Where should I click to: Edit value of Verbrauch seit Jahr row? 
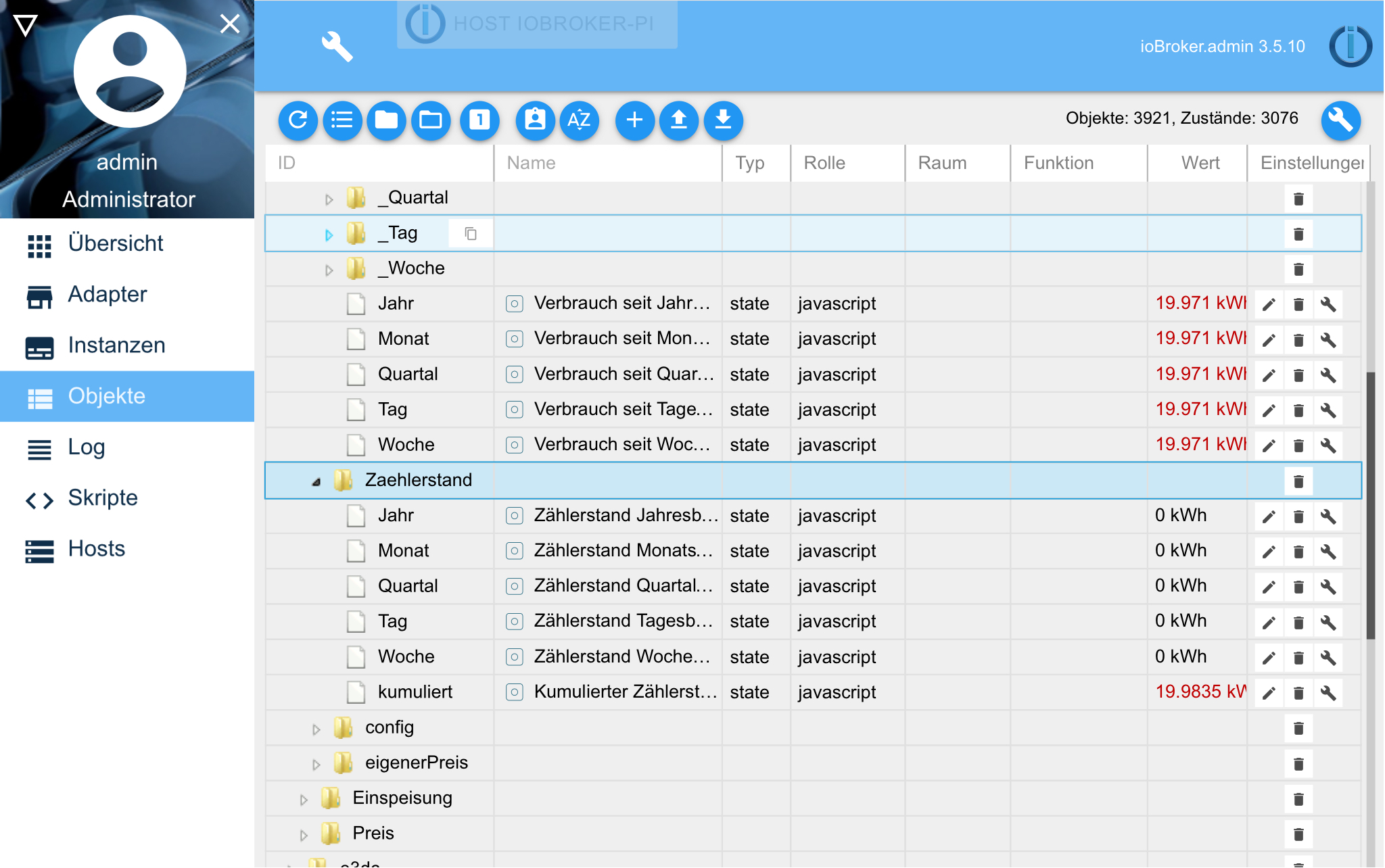tap(1269, 304)
